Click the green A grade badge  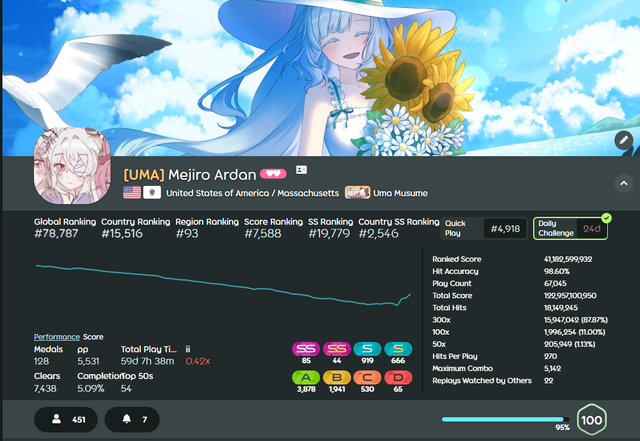pos(306,377)
